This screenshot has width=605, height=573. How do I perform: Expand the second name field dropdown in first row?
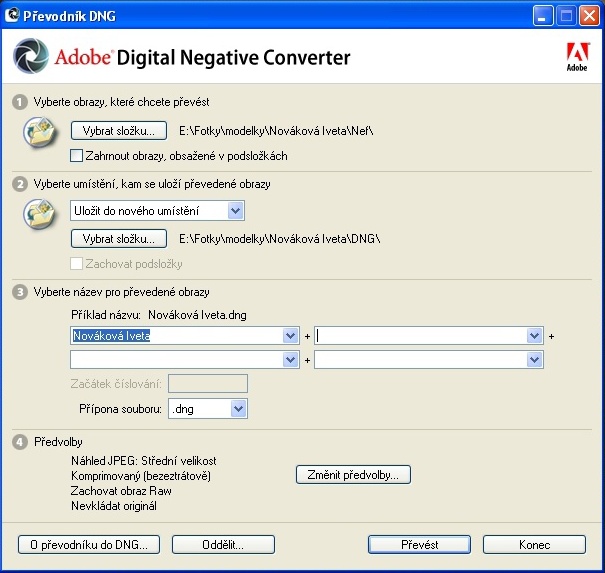534,336
